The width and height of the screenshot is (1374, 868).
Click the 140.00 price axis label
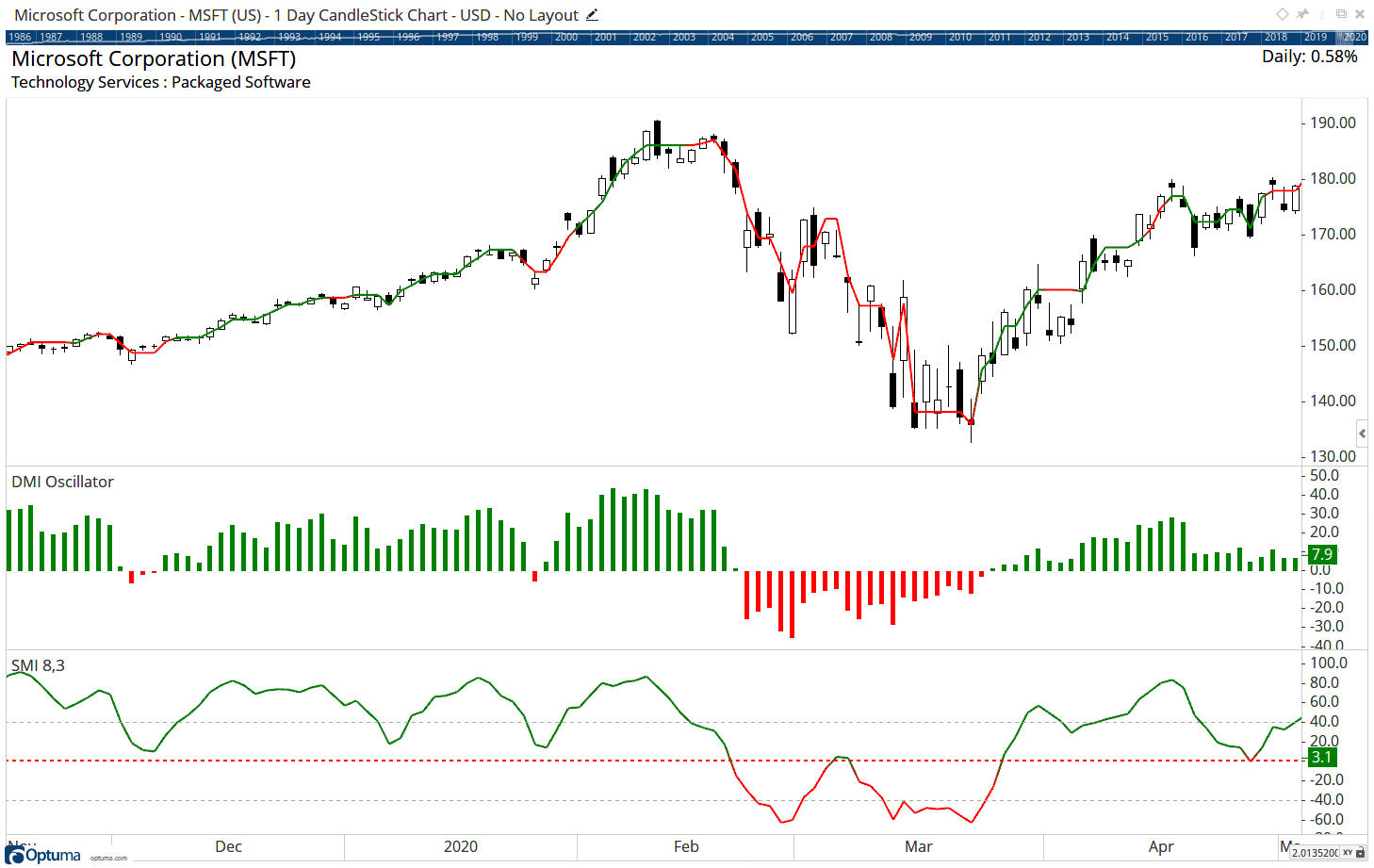tap(1333, 401)
